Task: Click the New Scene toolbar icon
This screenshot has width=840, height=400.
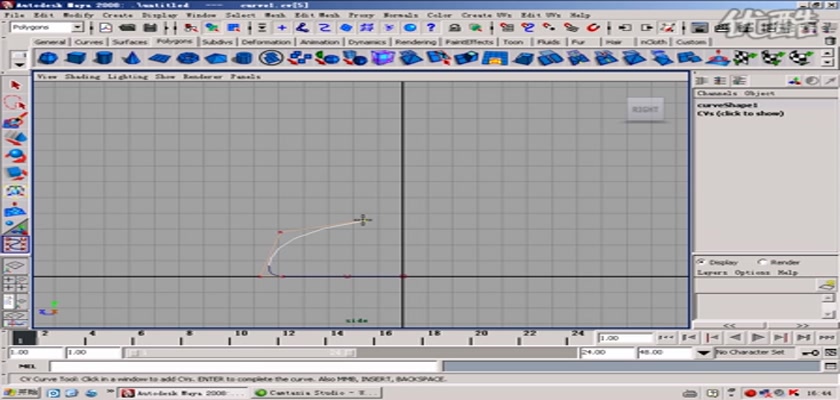Action: coord(106,27)
